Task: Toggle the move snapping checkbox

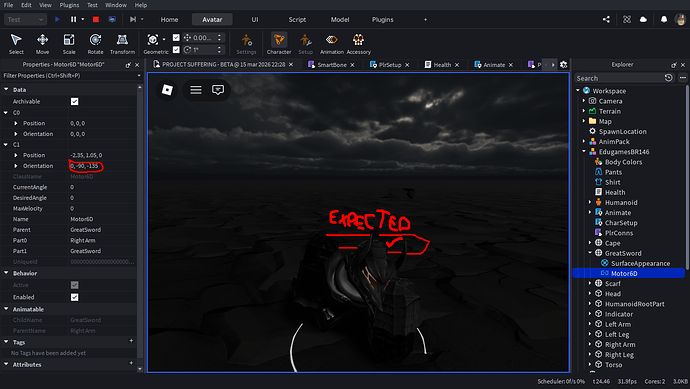Action: (x=176, y=37)
